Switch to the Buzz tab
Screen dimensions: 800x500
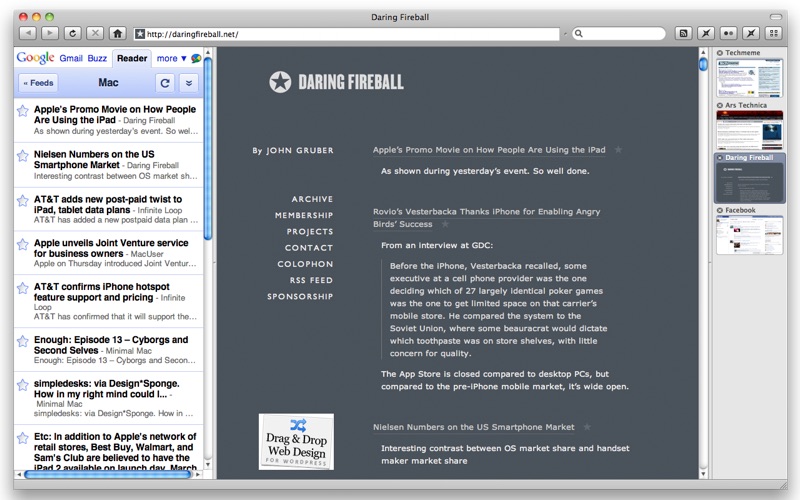point(97,58)
